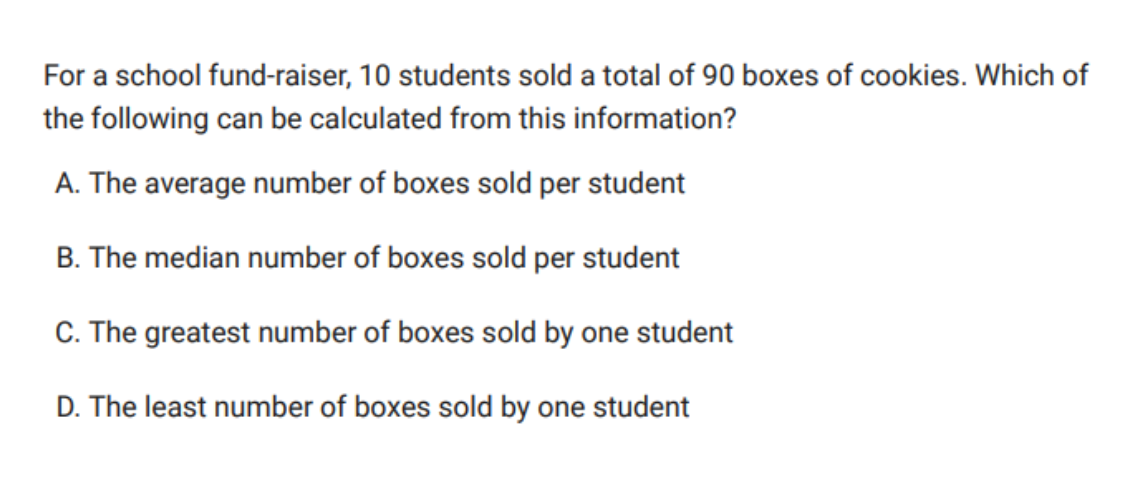Click the letter label 'B.'
The width and height of the screenshot is (1140, 500).
tap(68, 258)
